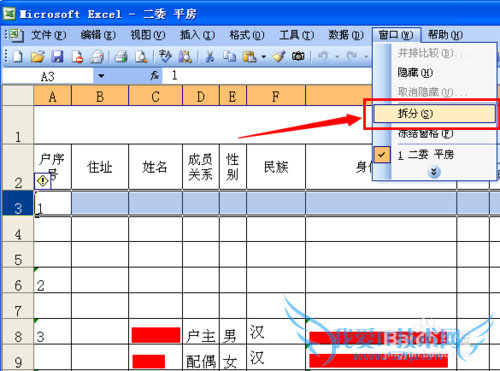This screenshot has height=371, width=500.
Task: Select row 3 header
Action: pos(18,203)
